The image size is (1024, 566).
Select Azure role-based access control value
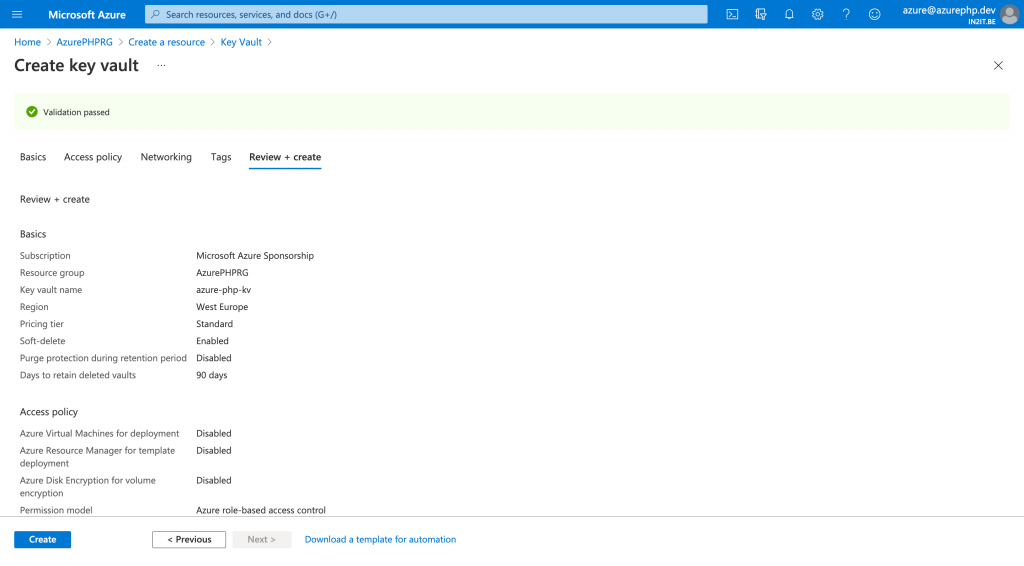pyautogui.click(x=261, y=510)
